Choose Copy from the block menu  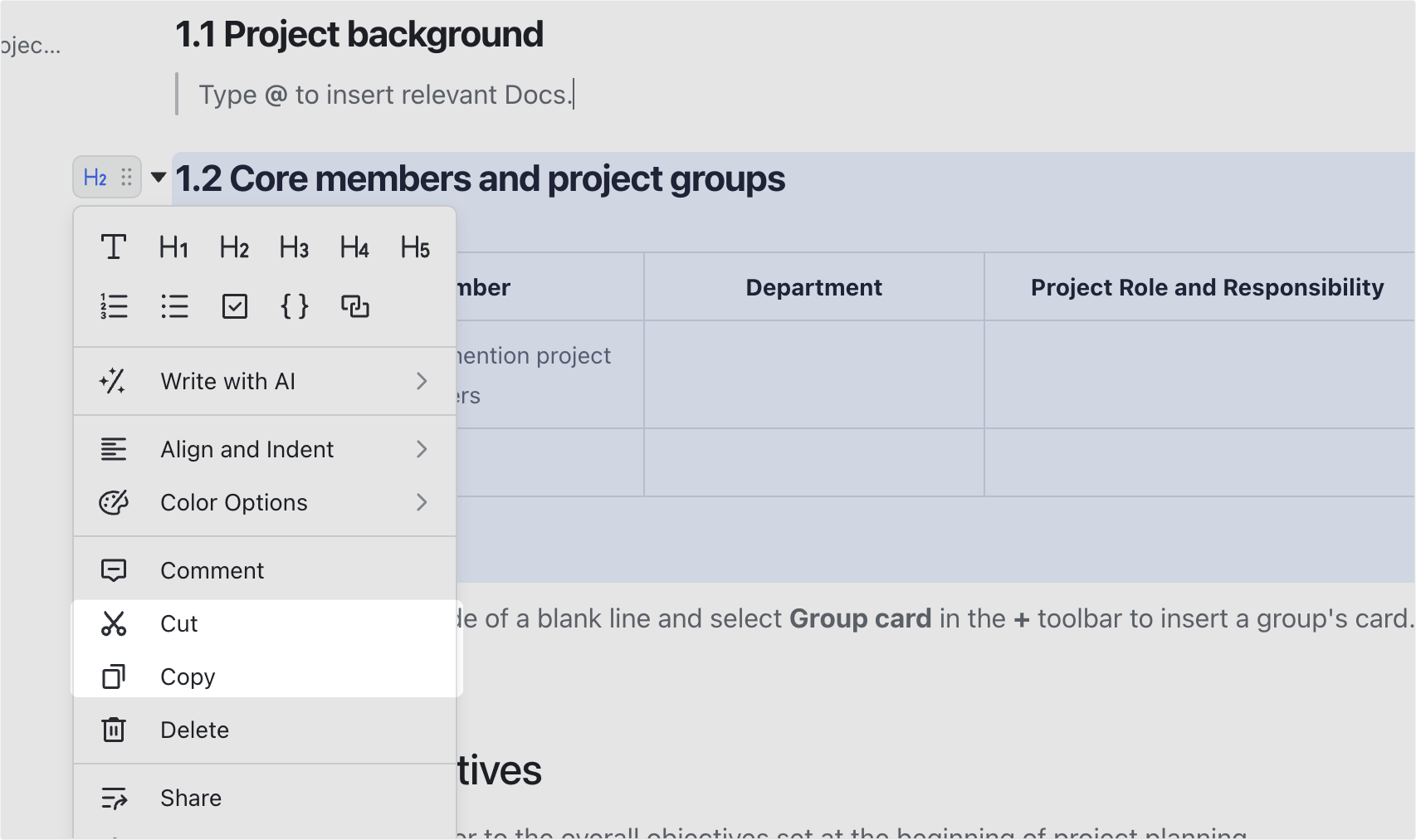pyautogui.click(x=265, y=676)
